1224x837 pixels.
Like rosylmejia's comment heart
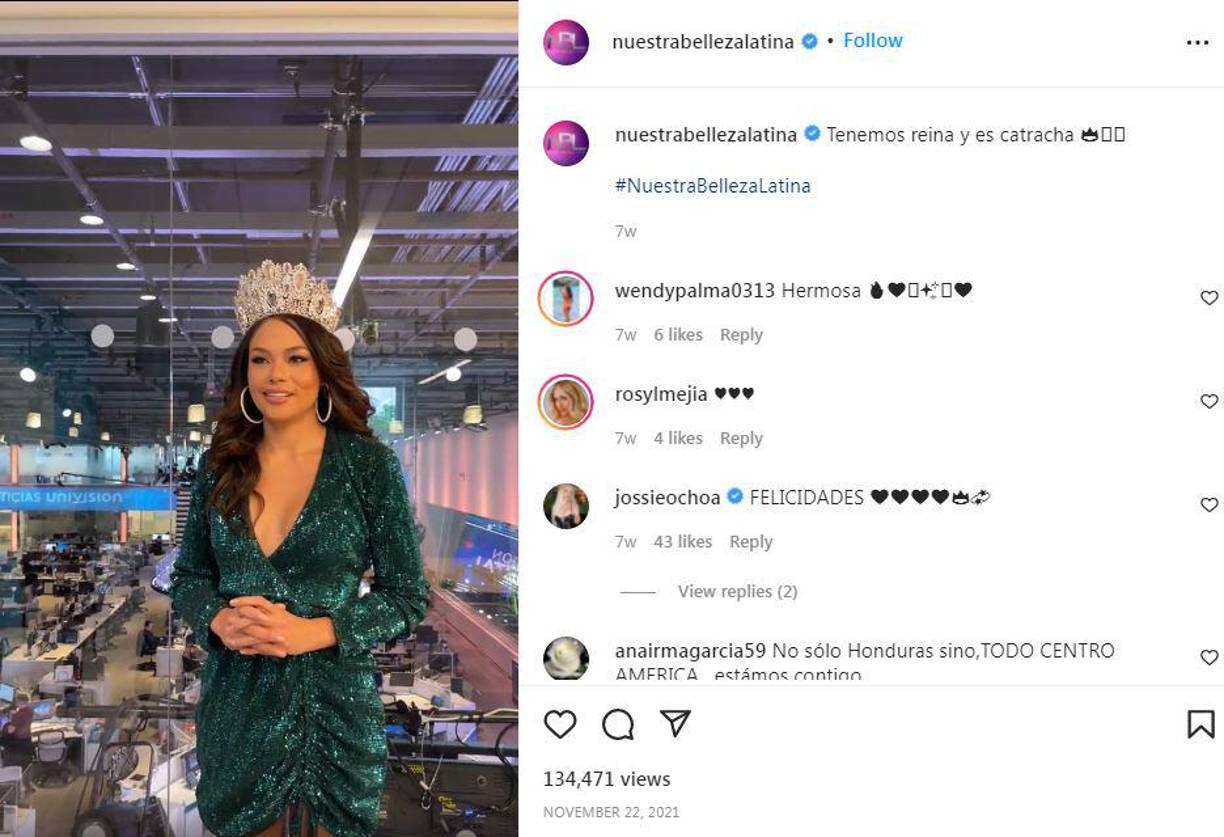click(x=1208, y=401)
